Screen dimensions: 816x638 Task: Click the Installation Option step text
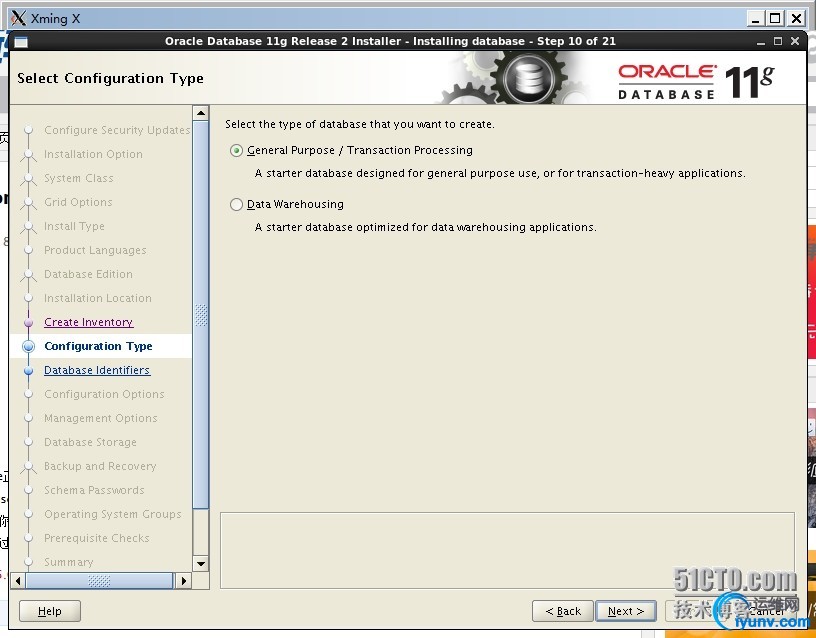pos(93,154)
